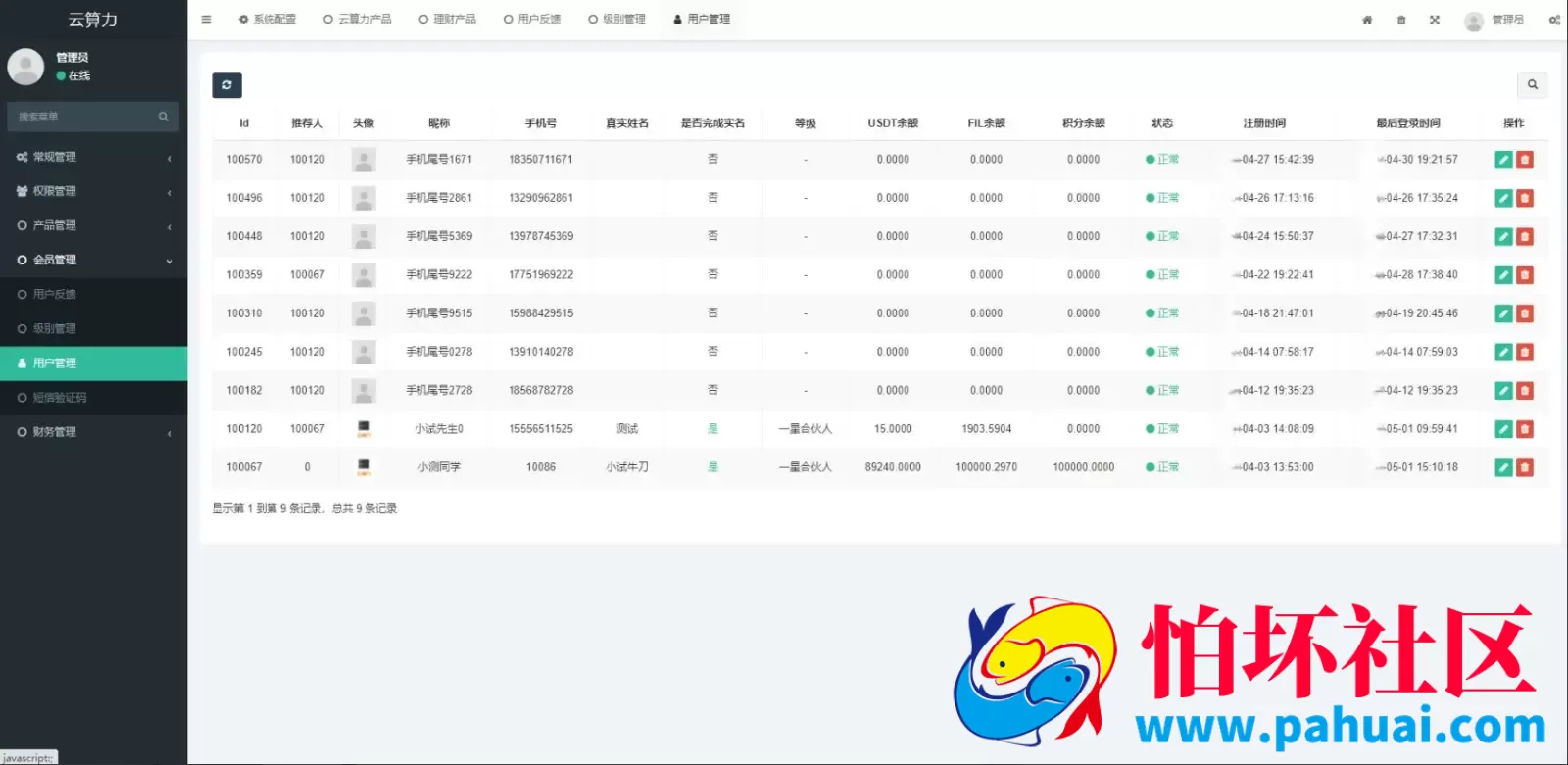Screen dimensions: 1568x765
Task: Click the 云算力 logo title
Action: [93, 20]
